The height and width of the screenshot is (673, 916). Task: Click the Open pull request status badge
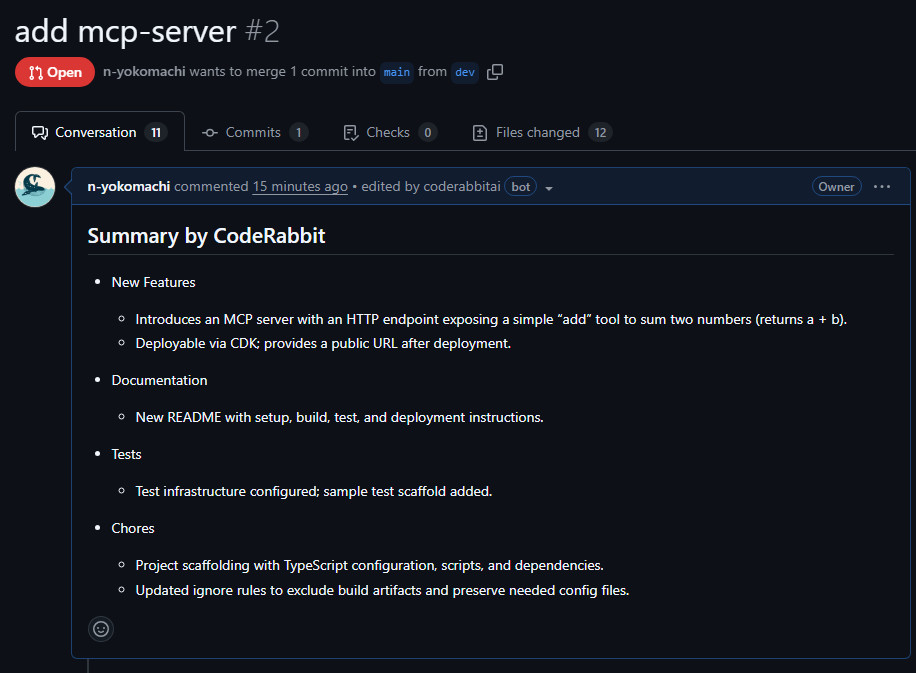(55, 72)
